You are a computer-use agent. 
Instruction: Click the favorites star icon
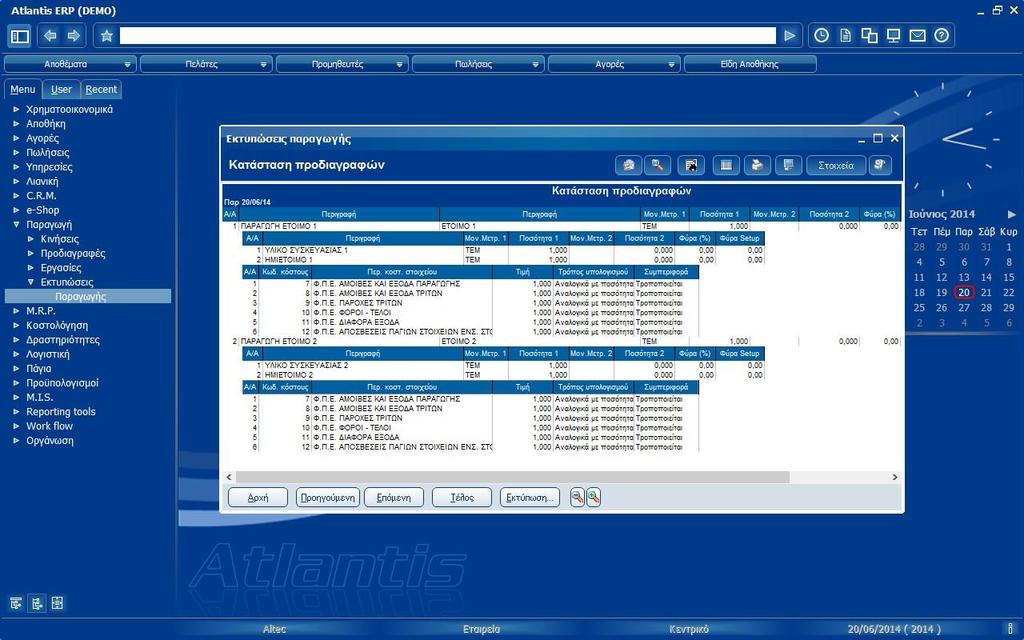point(106,36)
